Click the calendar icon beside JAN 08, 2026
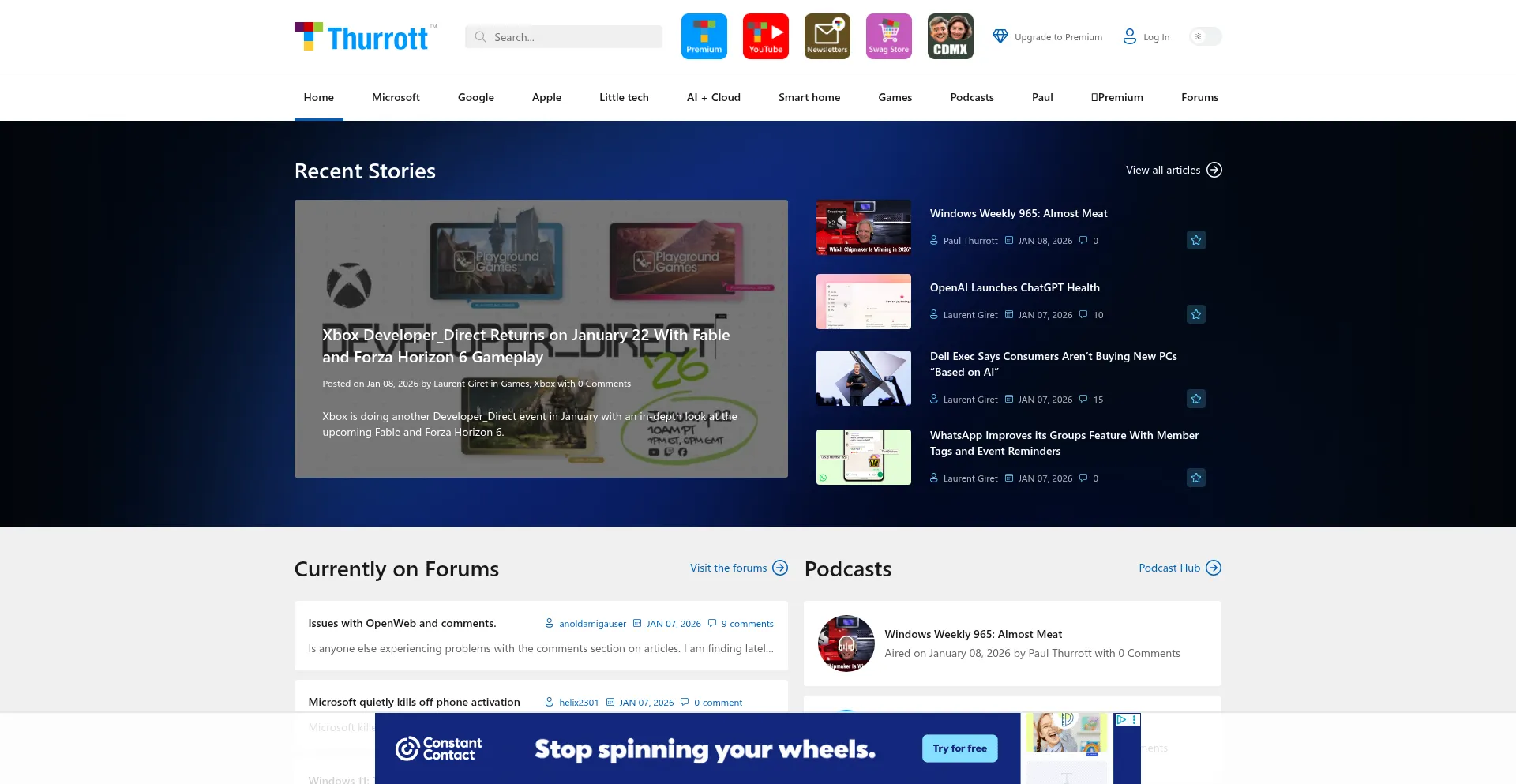Screen dimensions: 1516x784 pyautogui.click(x=1008, y=240)
